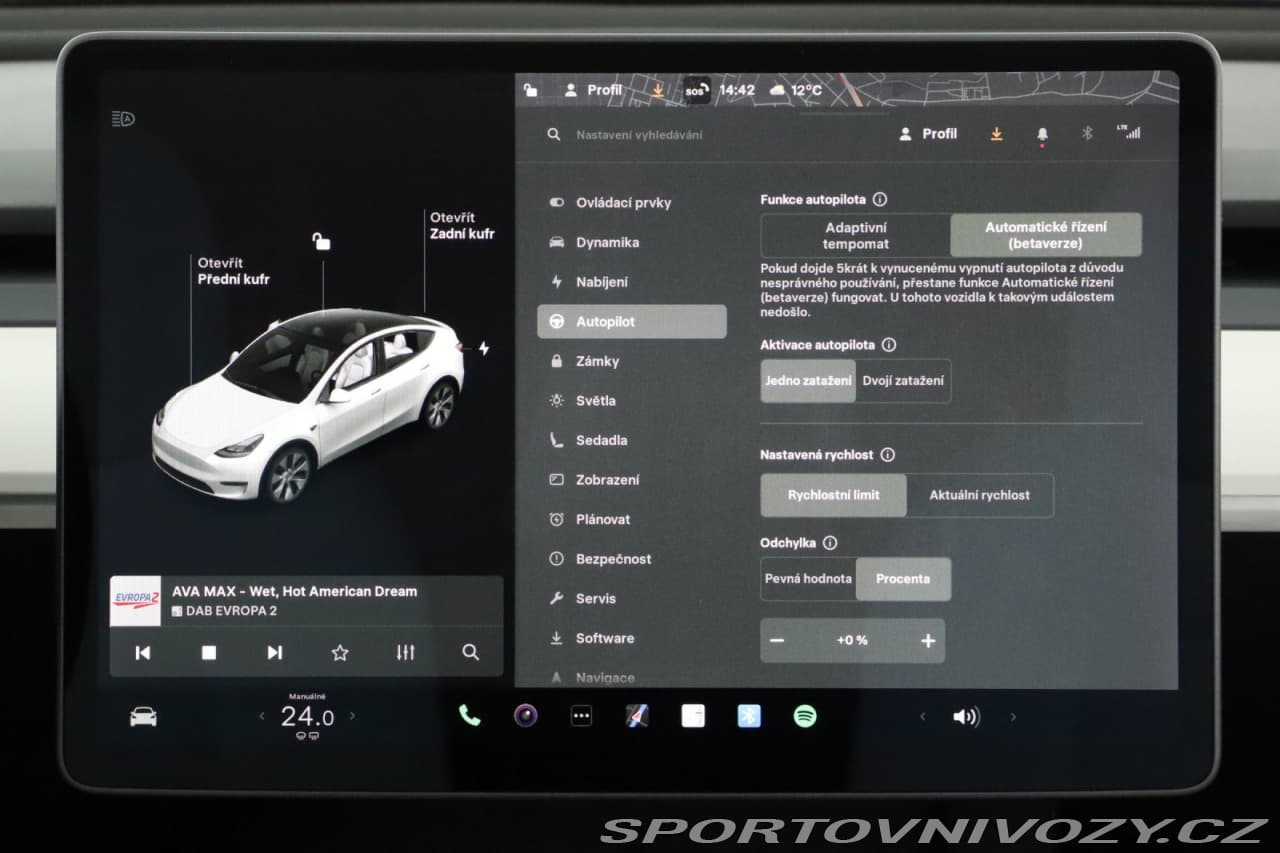The height and width of the screenshot is (853, 1280).
Task: Open the dashcam viewer icon
Action: [x=525, y=716]
